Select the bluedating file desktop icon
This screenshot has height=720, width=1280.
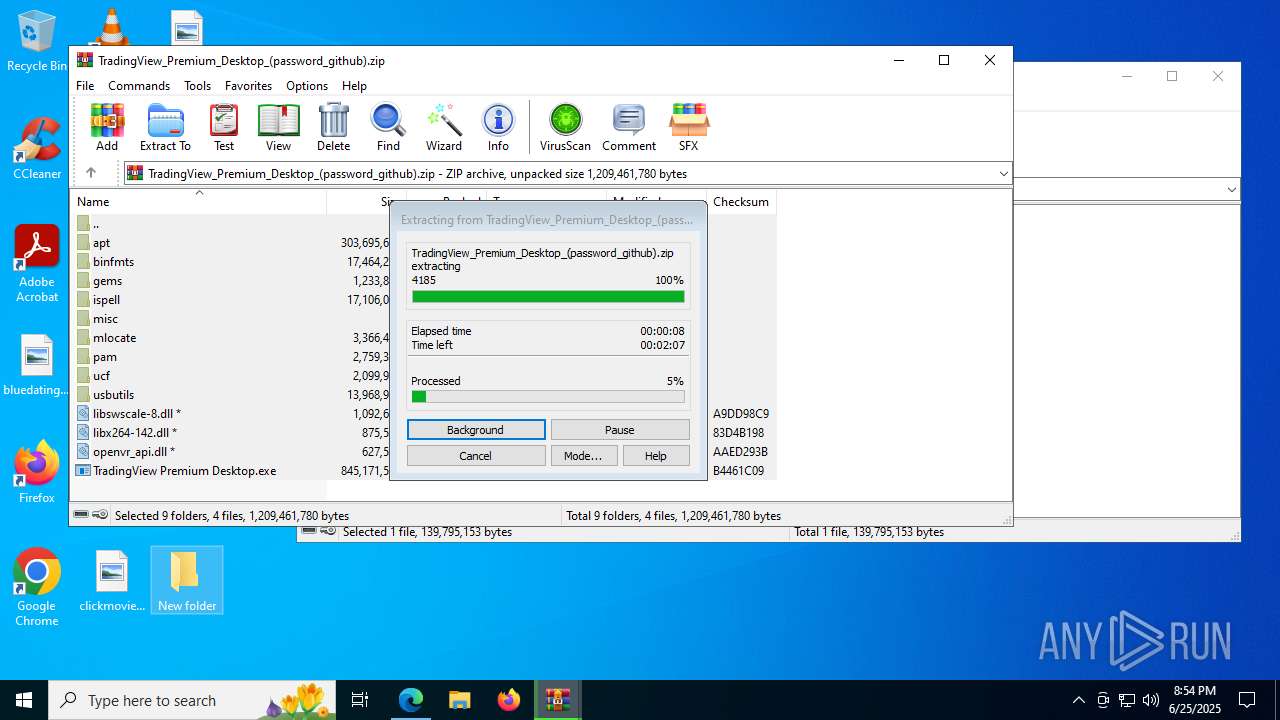(x=37, y=365)
